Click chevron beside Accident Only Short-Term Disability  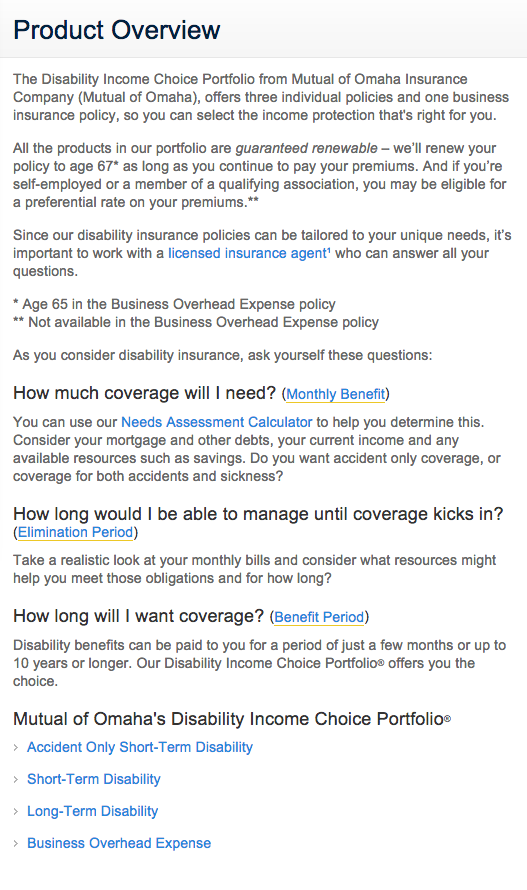point(16,748)
